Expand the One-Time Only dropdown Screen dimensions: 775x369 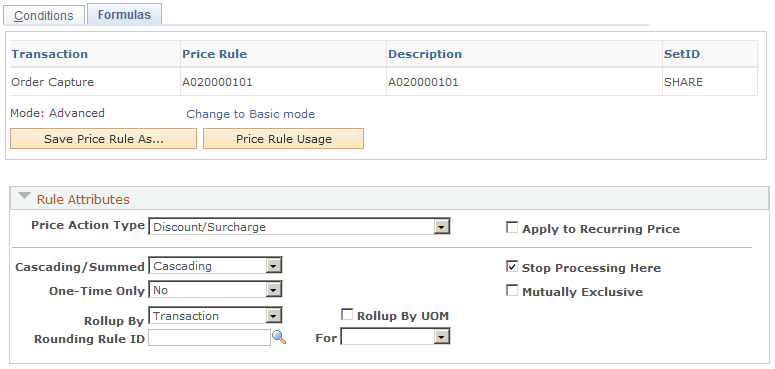point(215,290)
